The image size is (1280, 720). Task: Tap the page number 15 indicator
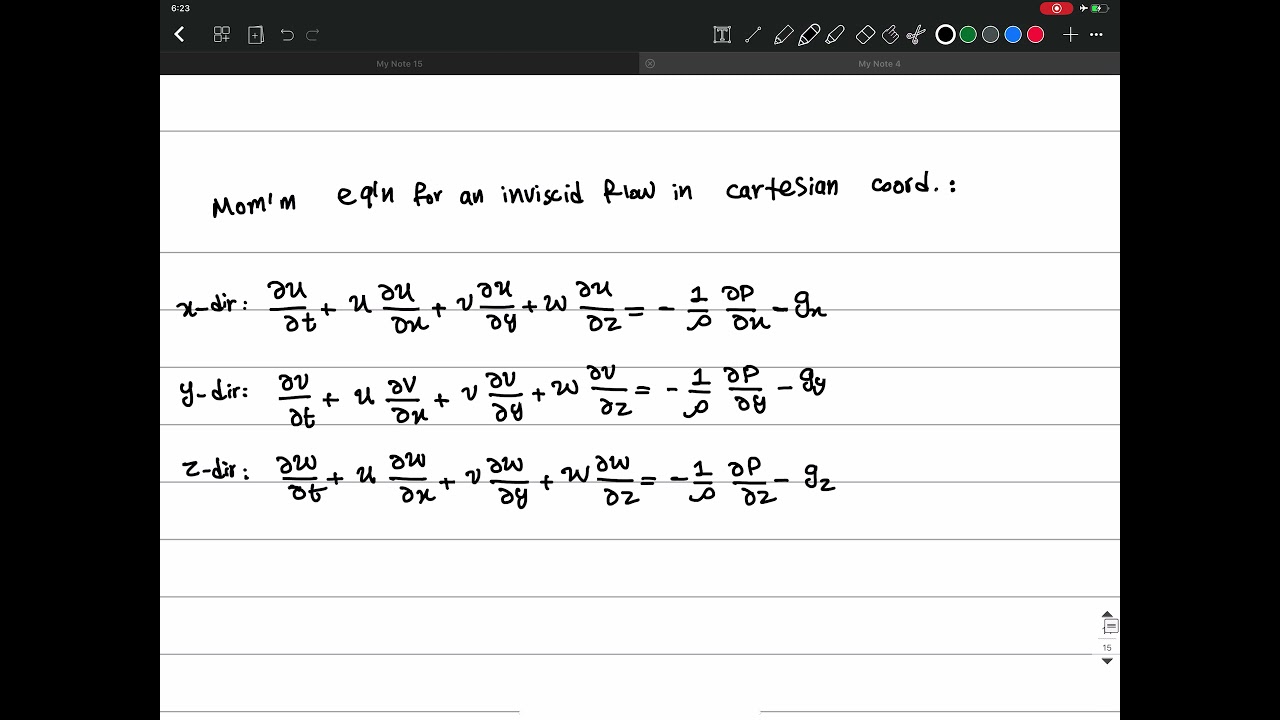pyautogui.click(x=1107, y=648)
